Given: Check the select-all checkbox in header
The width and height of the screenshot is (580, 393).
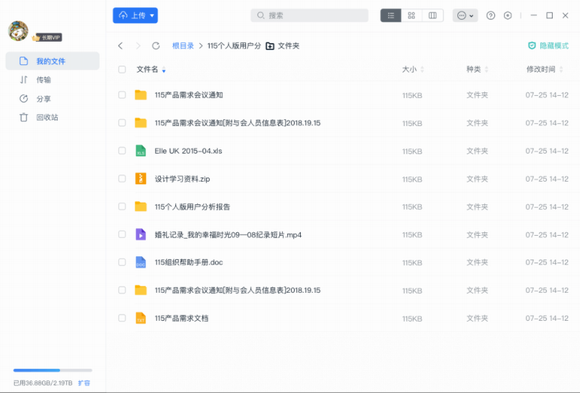Looking at the screenshot, I should pos(122,69).
